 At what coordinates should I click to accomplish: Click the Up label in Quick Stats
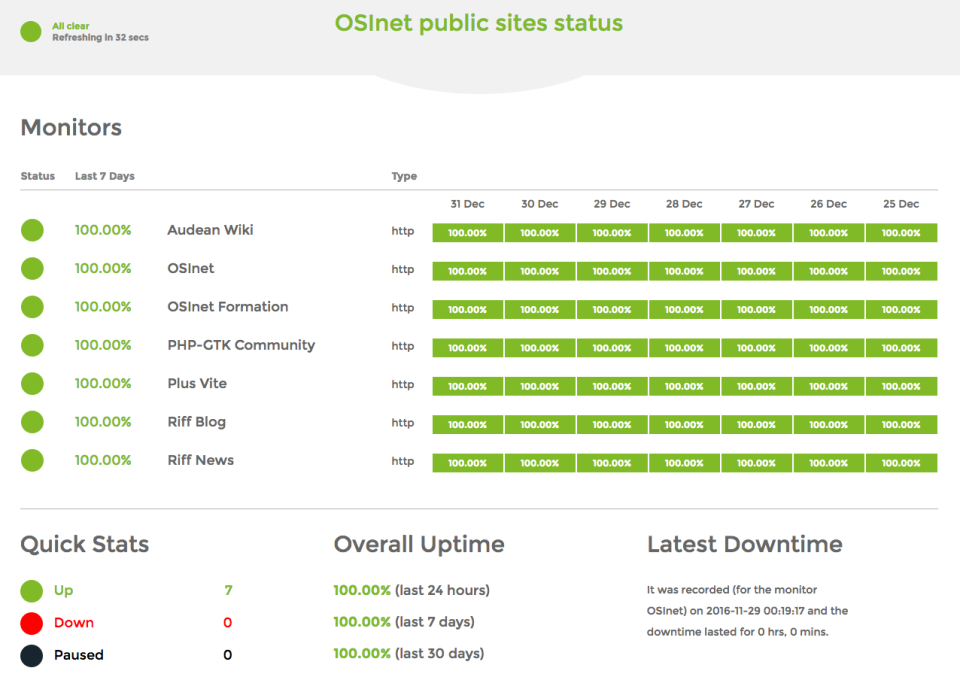[x=64, y=591]
